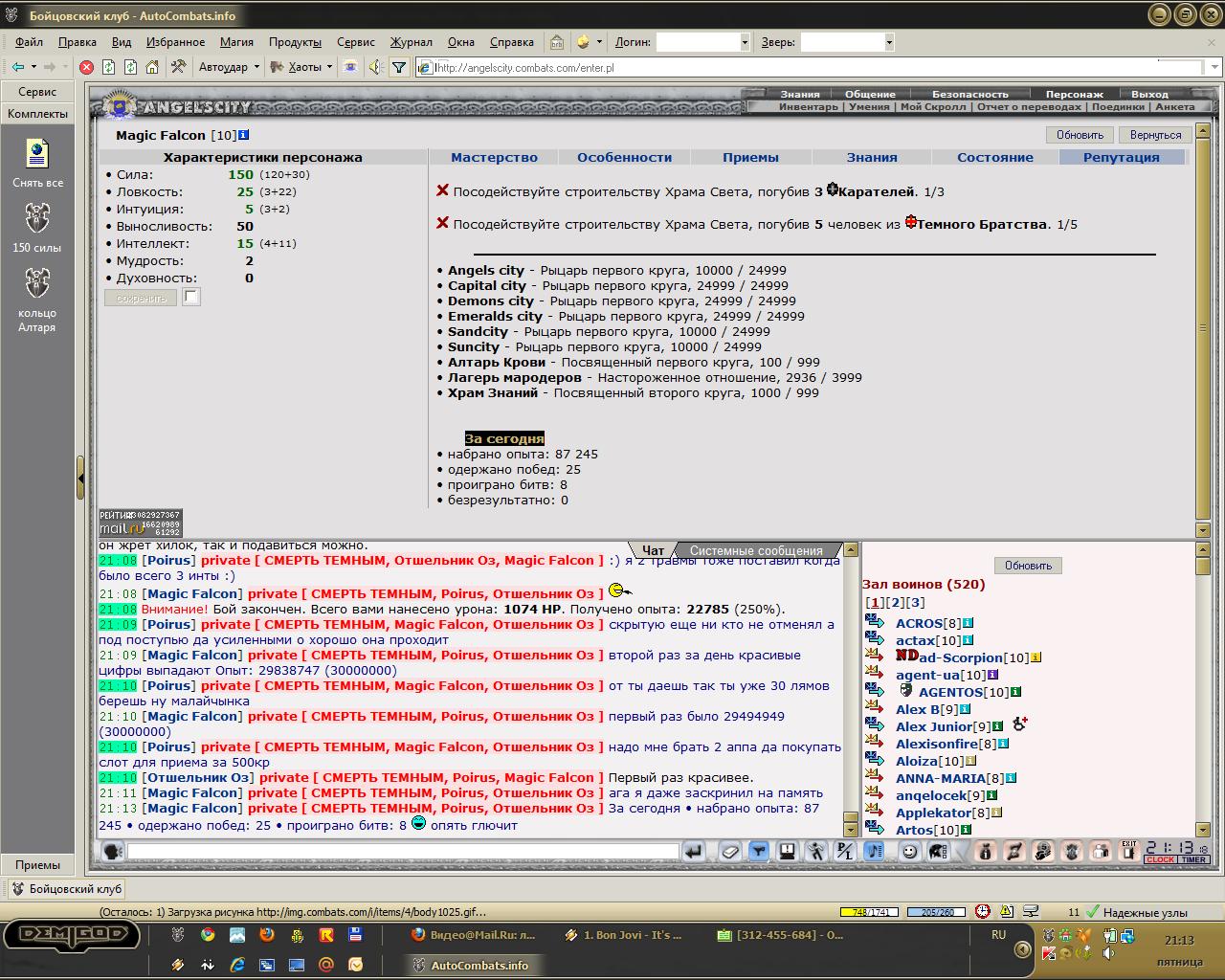
Task: Click the info icon next to Magic Falcon
Action: pyautogui.click(x=244, y=135)
